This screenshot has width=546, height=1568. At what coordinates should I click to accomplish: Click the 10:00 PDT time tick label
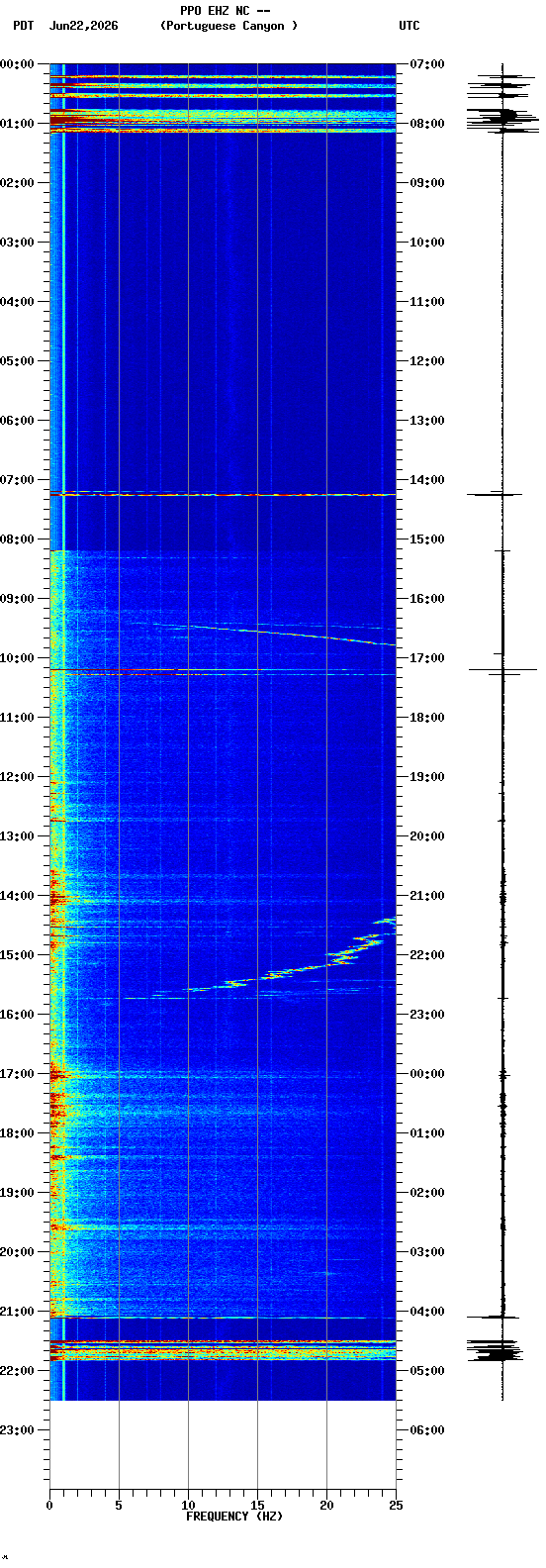pos(17,658)
